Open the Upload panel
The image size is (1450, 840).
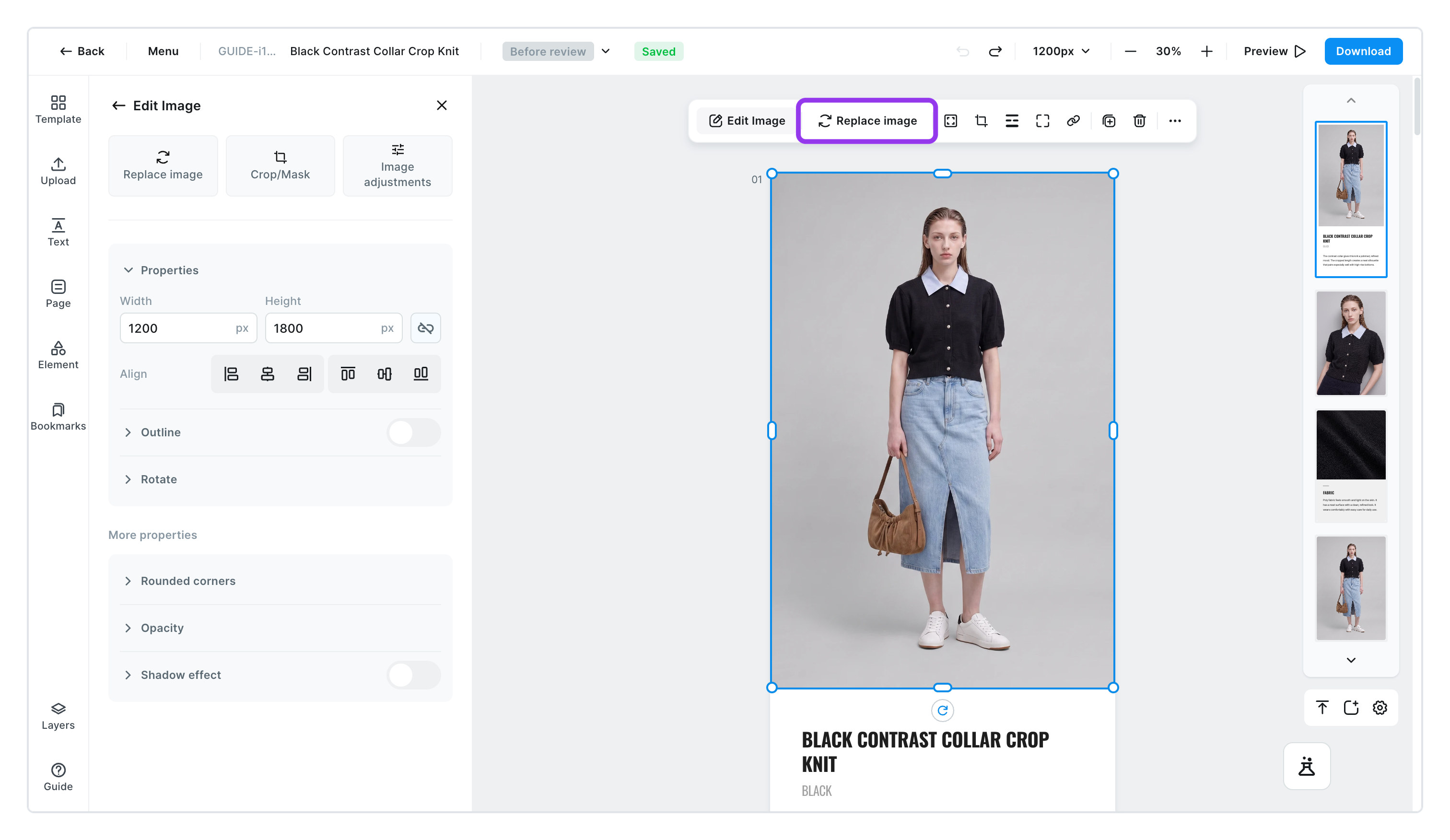point(58,171)
